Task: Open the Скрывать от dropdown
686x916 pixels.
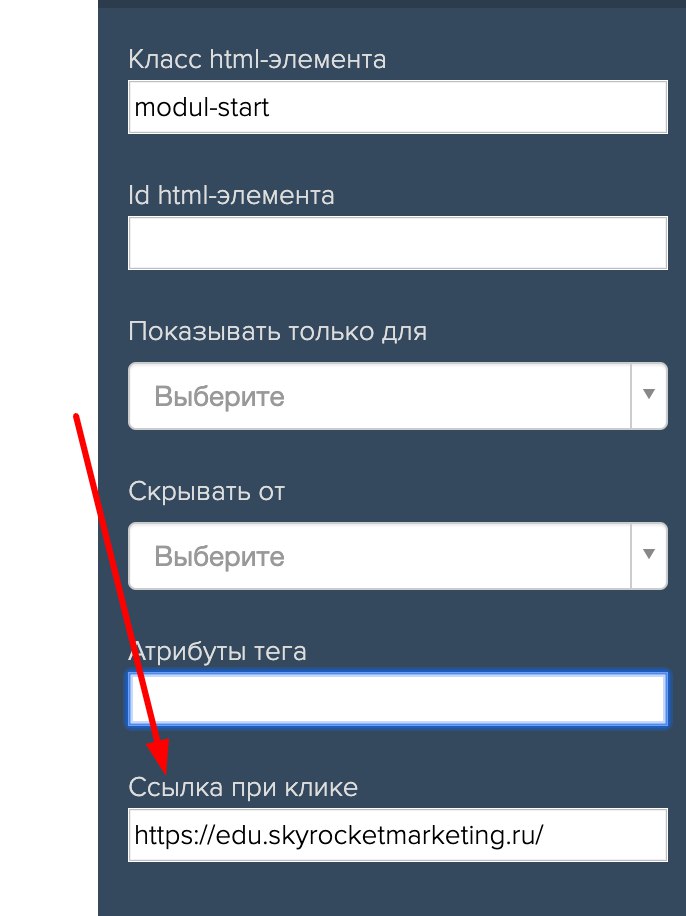Action: (397, 556)
